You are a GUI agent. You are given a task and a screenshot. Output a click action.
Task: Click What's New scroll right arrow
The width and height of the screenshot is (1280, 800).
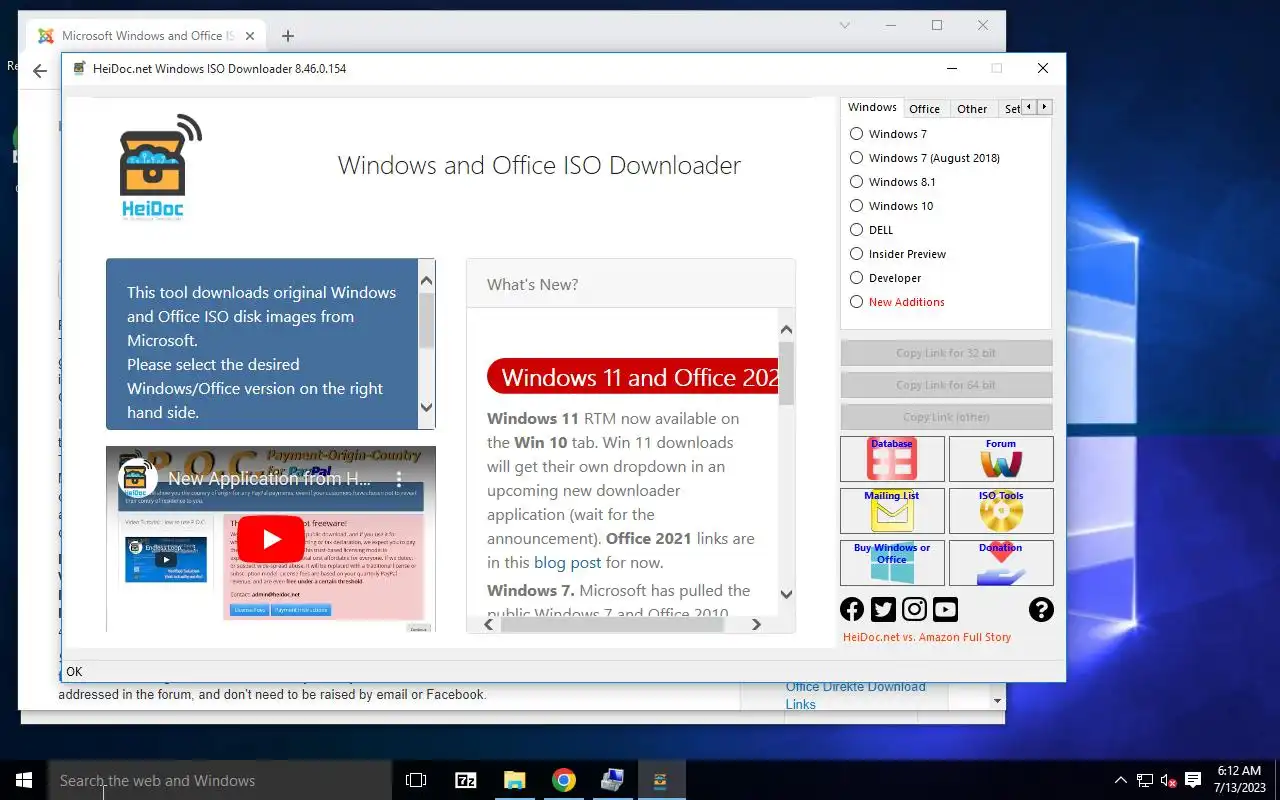coord(756,624)
